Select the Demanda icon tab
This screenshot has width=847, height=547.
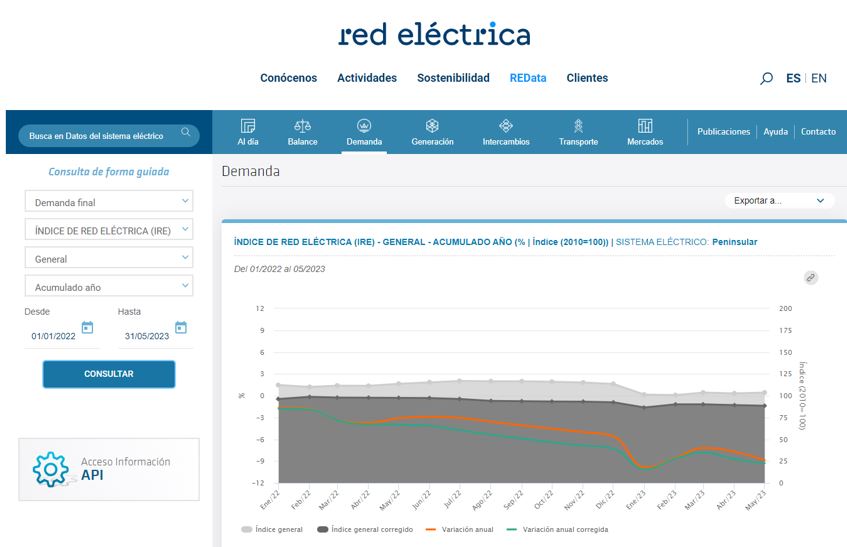[x=364, y=126]
